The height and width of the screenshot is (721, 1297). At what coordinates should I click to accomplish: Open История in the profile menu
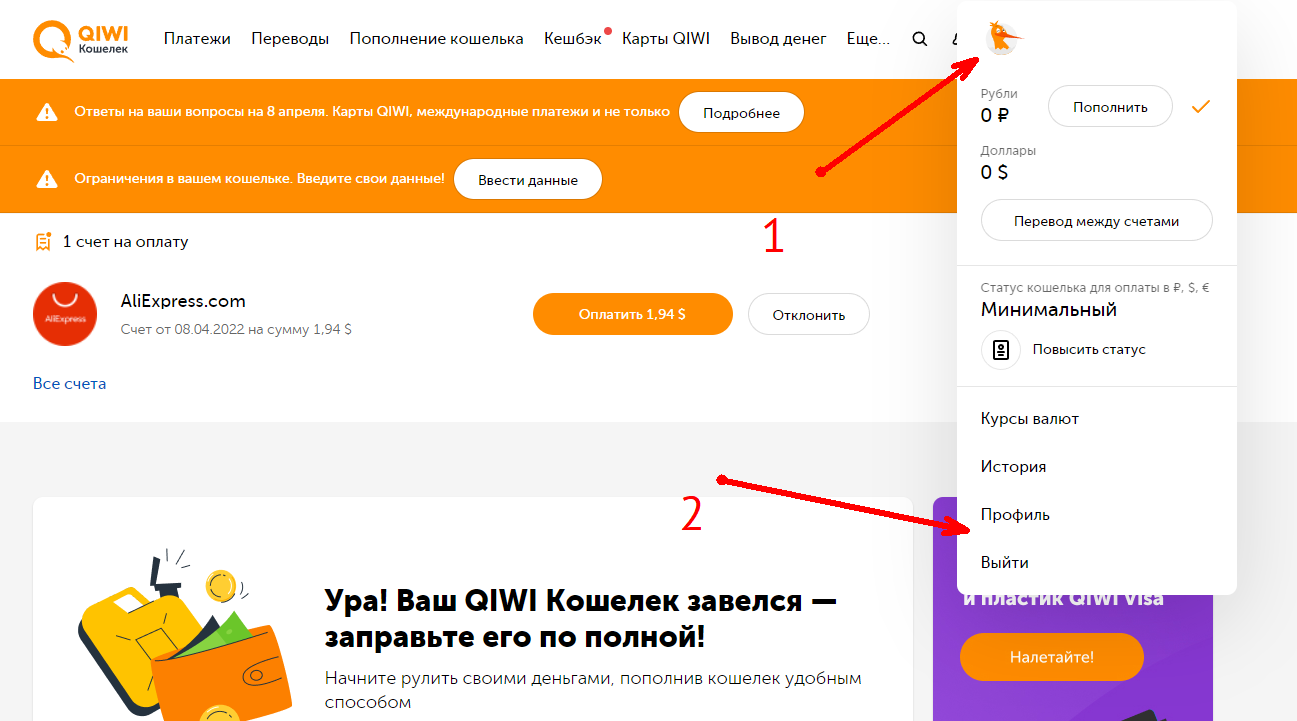pos(1013,467)
